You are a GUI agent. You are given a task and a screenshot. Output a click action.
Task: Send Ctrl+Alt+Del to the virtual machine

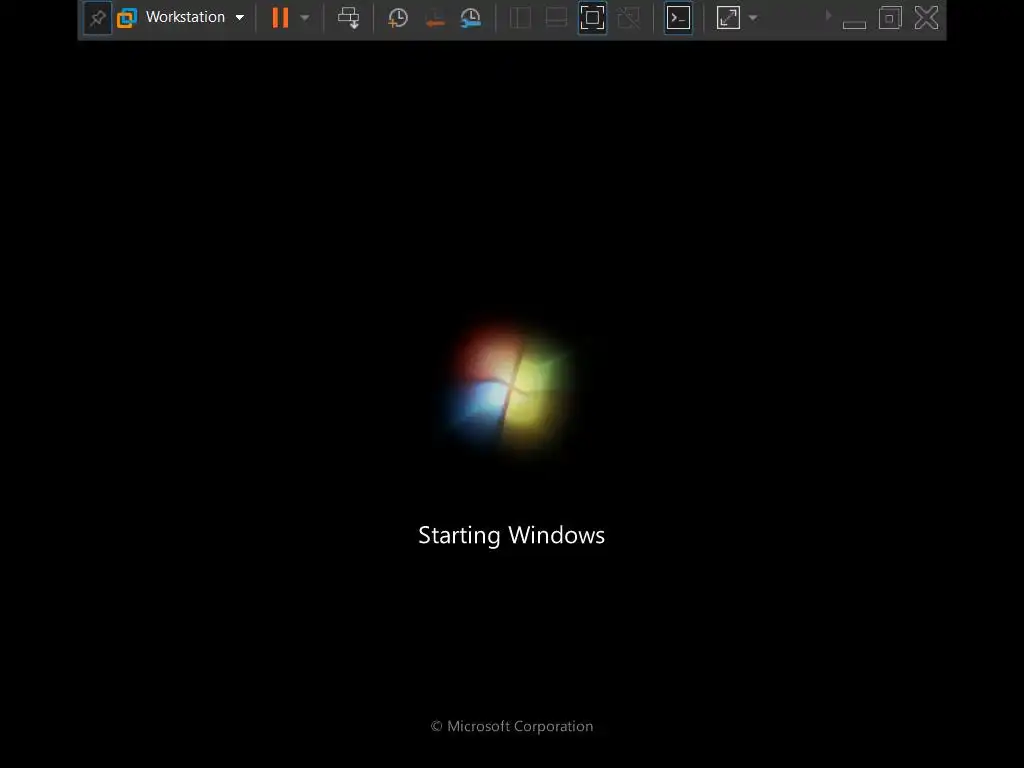coord(349,18)
